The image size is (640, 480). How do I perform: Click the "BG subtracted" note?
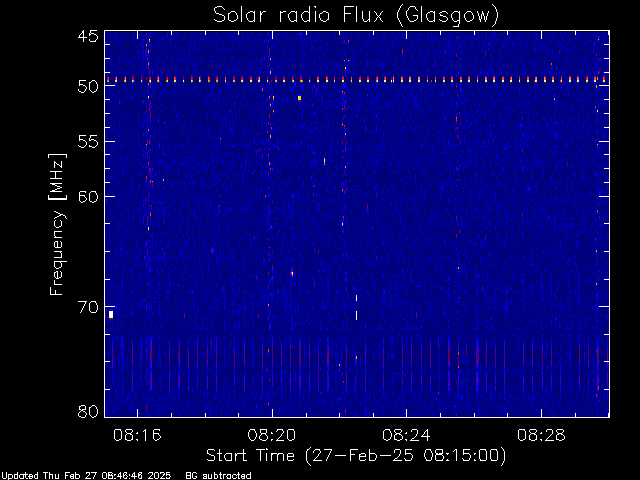218,476
